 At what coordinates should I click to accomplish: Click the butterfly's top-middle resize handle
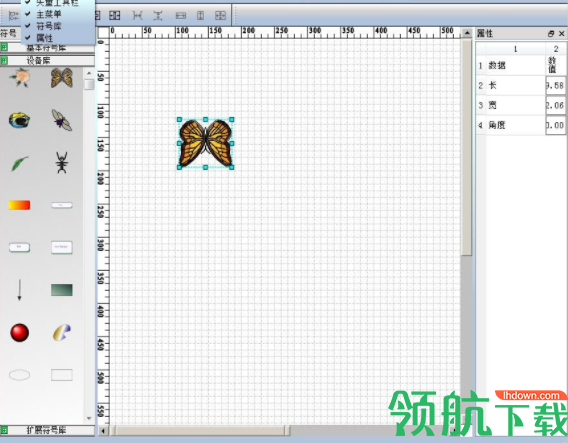(205, 119)
